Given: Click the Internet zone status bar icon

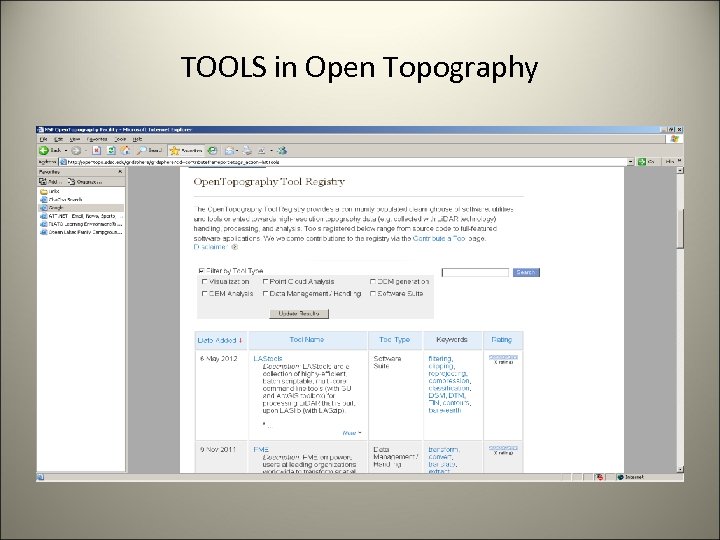Looking at the screenshot, I should tap(630, 477).
